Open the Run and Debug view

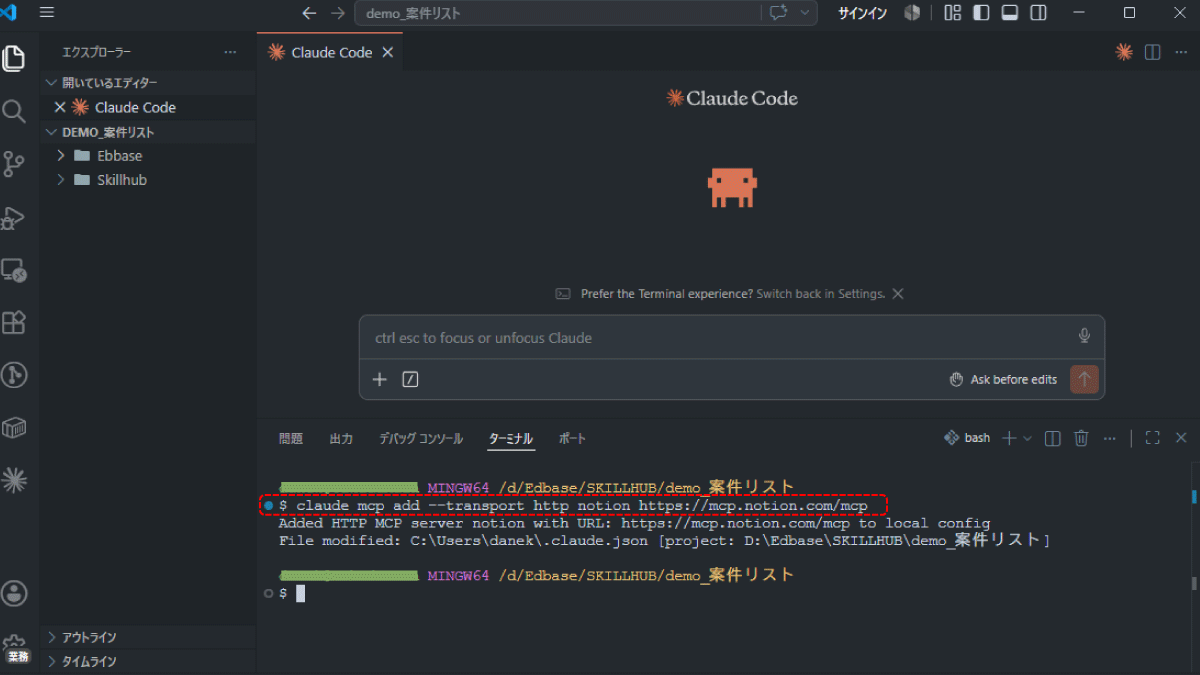14,217
